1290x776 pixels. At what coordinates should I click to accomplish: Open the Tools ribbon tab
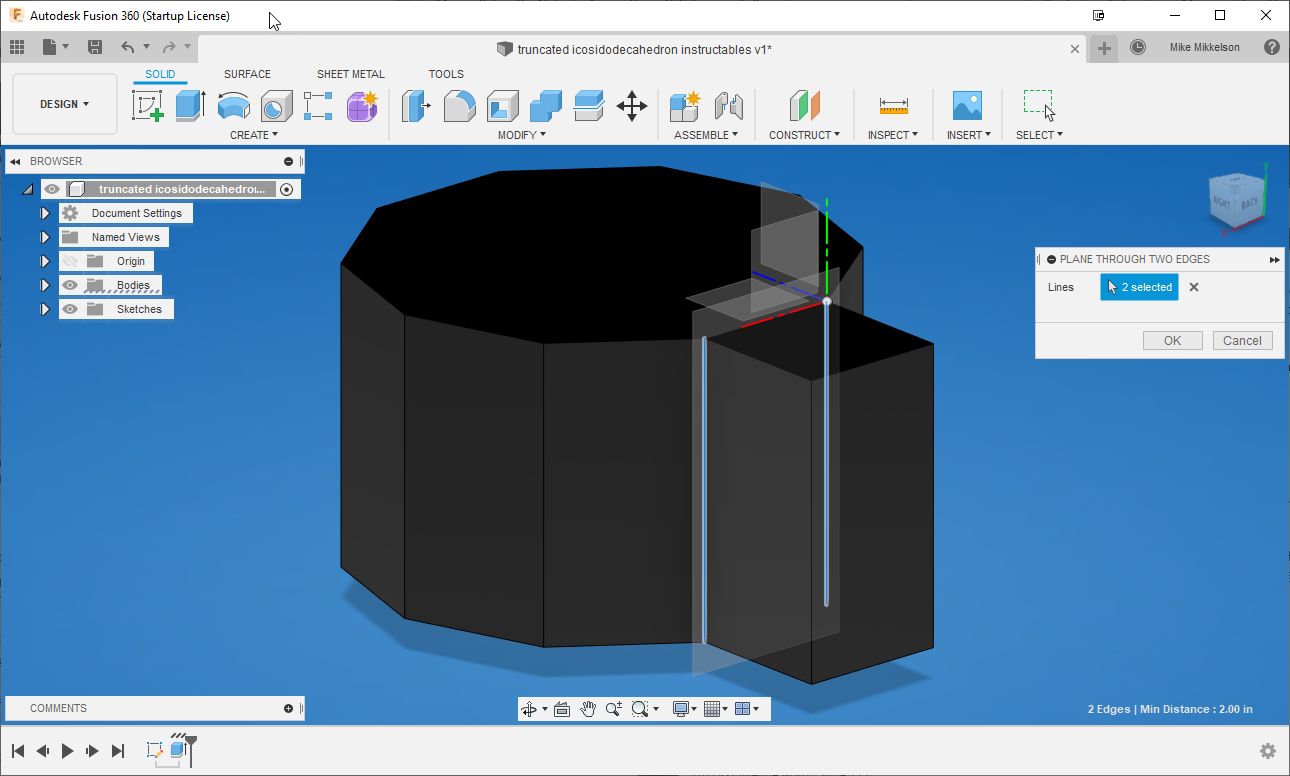click(446, 73)
